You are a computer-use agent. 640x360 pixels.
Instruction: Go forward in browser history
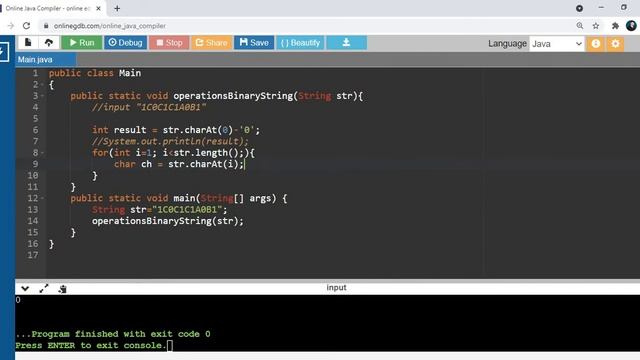pyautogui.click(x=11, y=26)
